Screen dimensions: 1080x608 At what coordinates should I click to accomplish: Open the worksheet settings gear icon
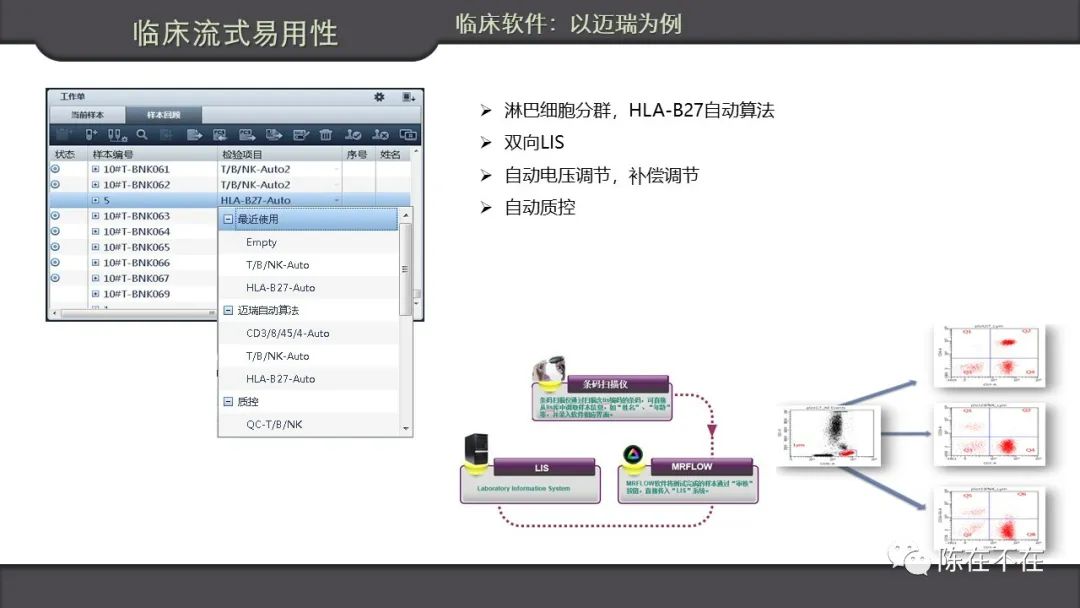379,97
